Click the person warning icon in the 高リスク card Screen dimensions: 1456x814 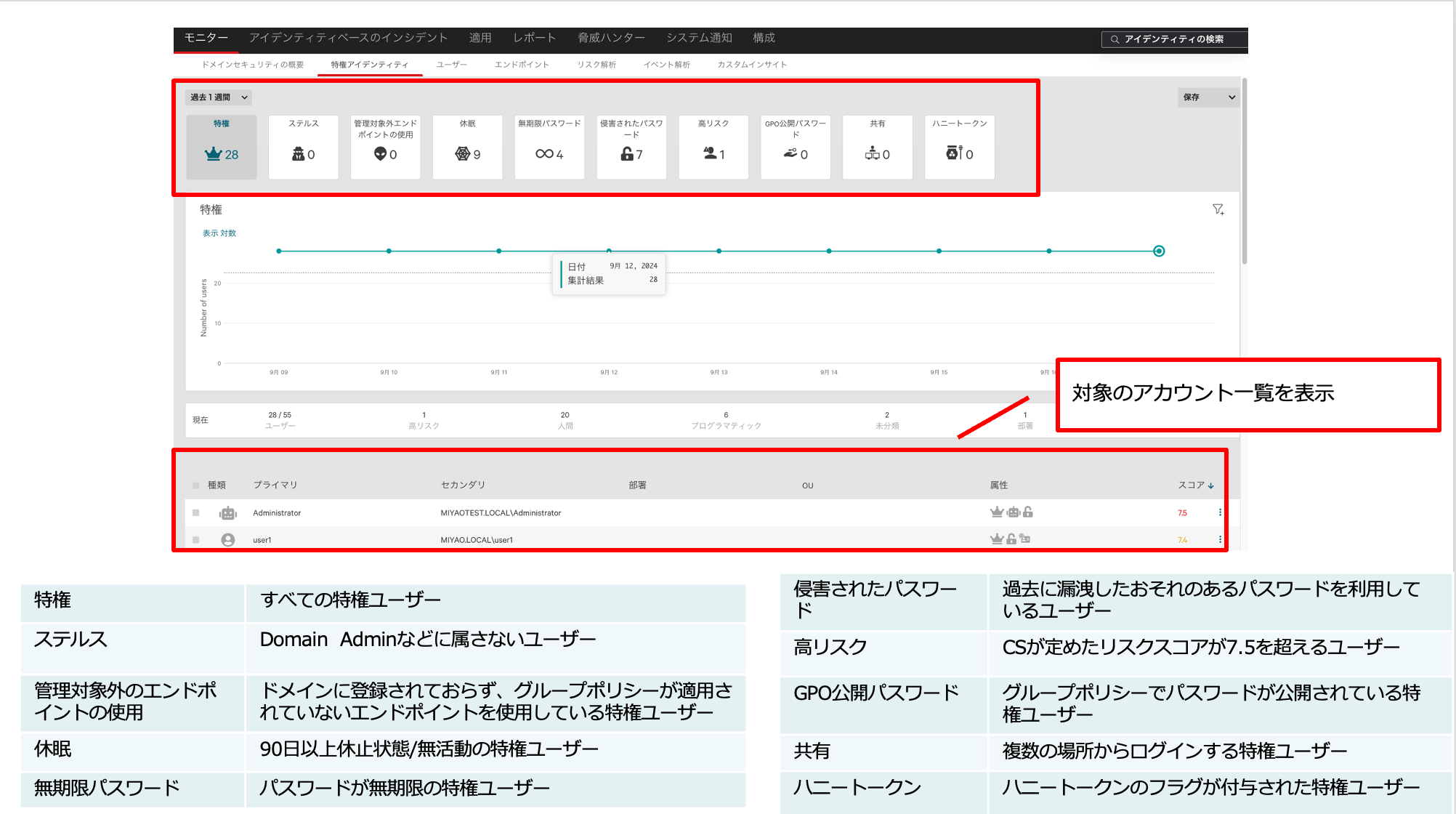pos(710,153)
